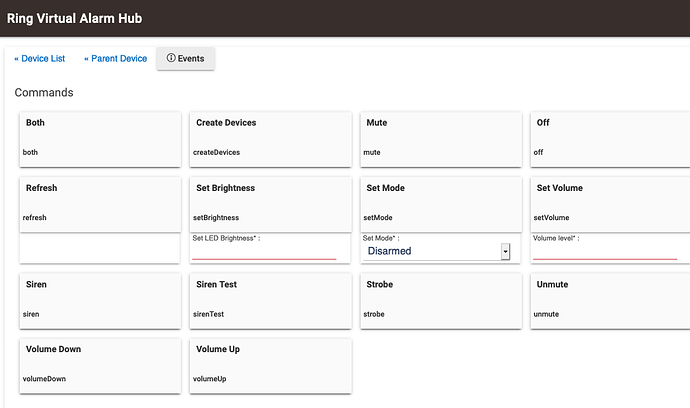Viewport: 690px width, 408px height.
Task: Open the Parent Device link
Action: (115, 59)
